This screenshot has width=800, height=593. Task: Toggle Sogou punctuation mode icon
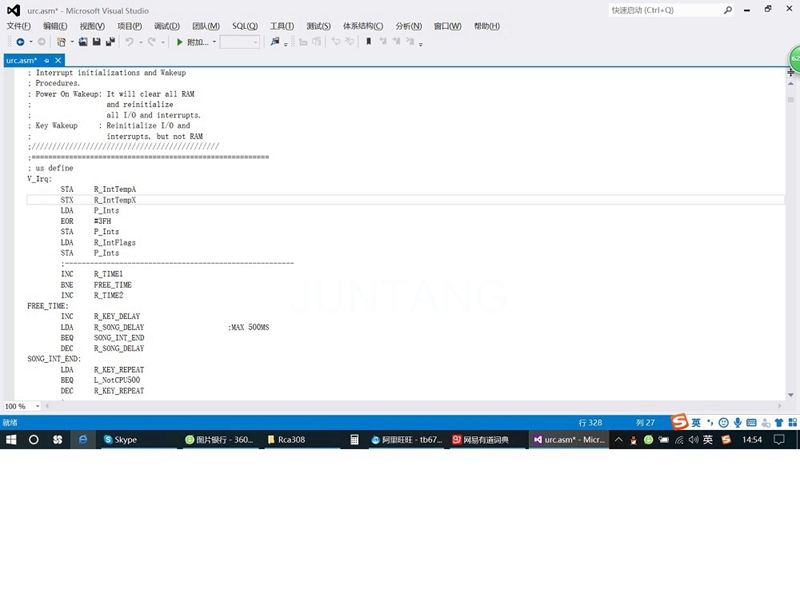click(x=710, y=423)
